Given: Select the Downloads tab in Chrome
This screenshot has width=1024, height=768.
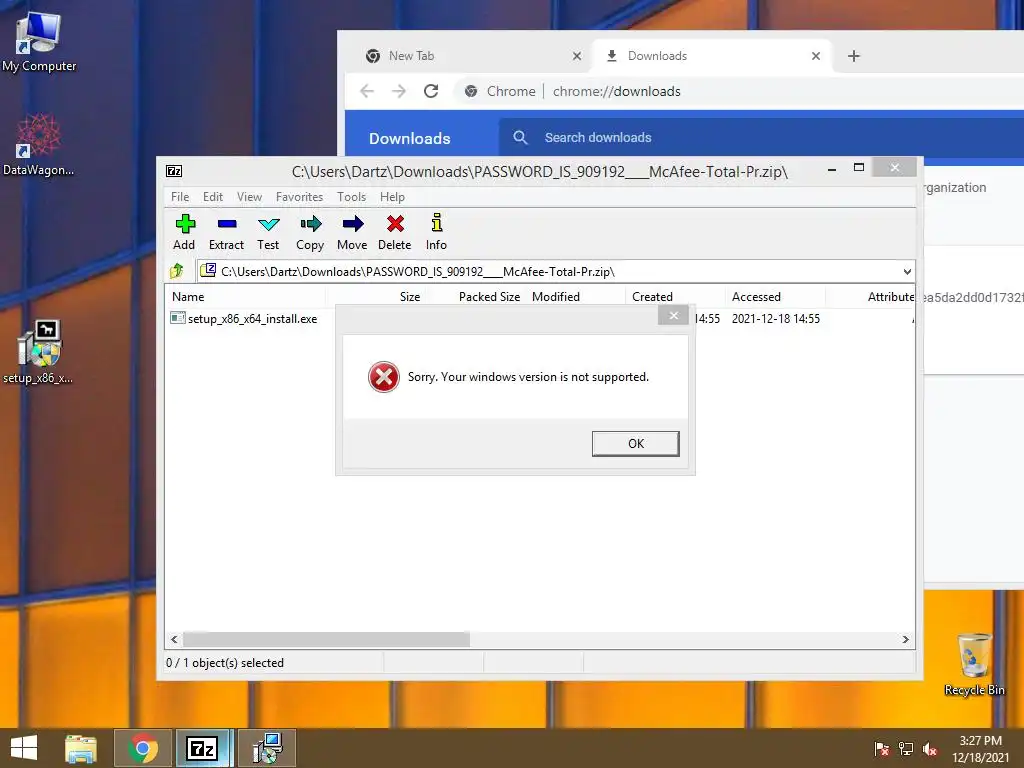Looking at the screenshot, I should pyautogui.click(x=712, y=56).
